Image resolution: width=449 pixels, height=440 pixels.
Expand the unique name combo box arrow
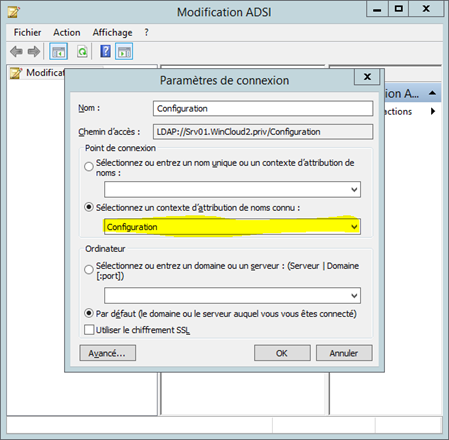[354, 190]
